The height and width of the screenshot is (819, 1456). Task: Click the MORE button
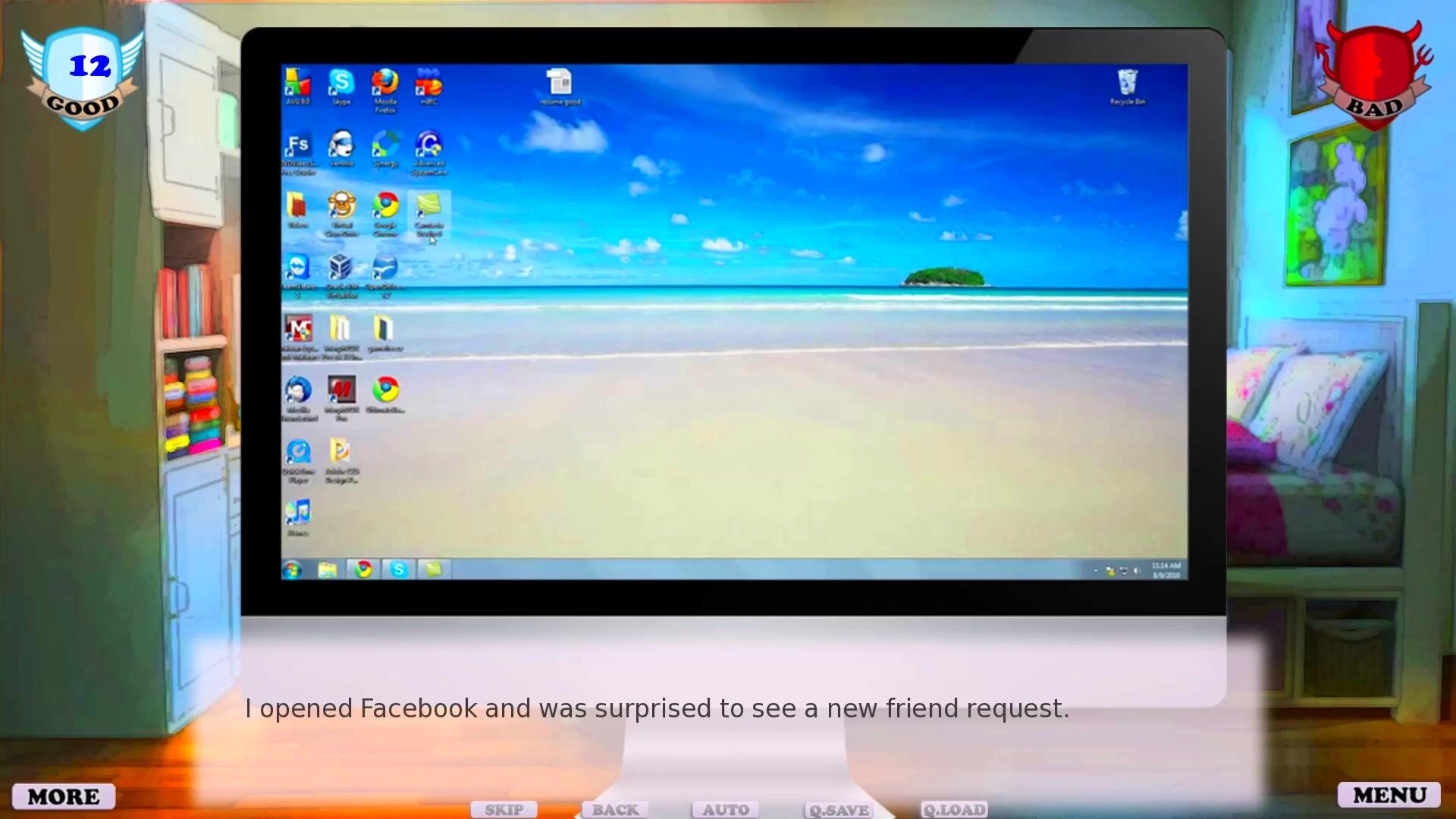pyautogui.click(x=64, y=796)
